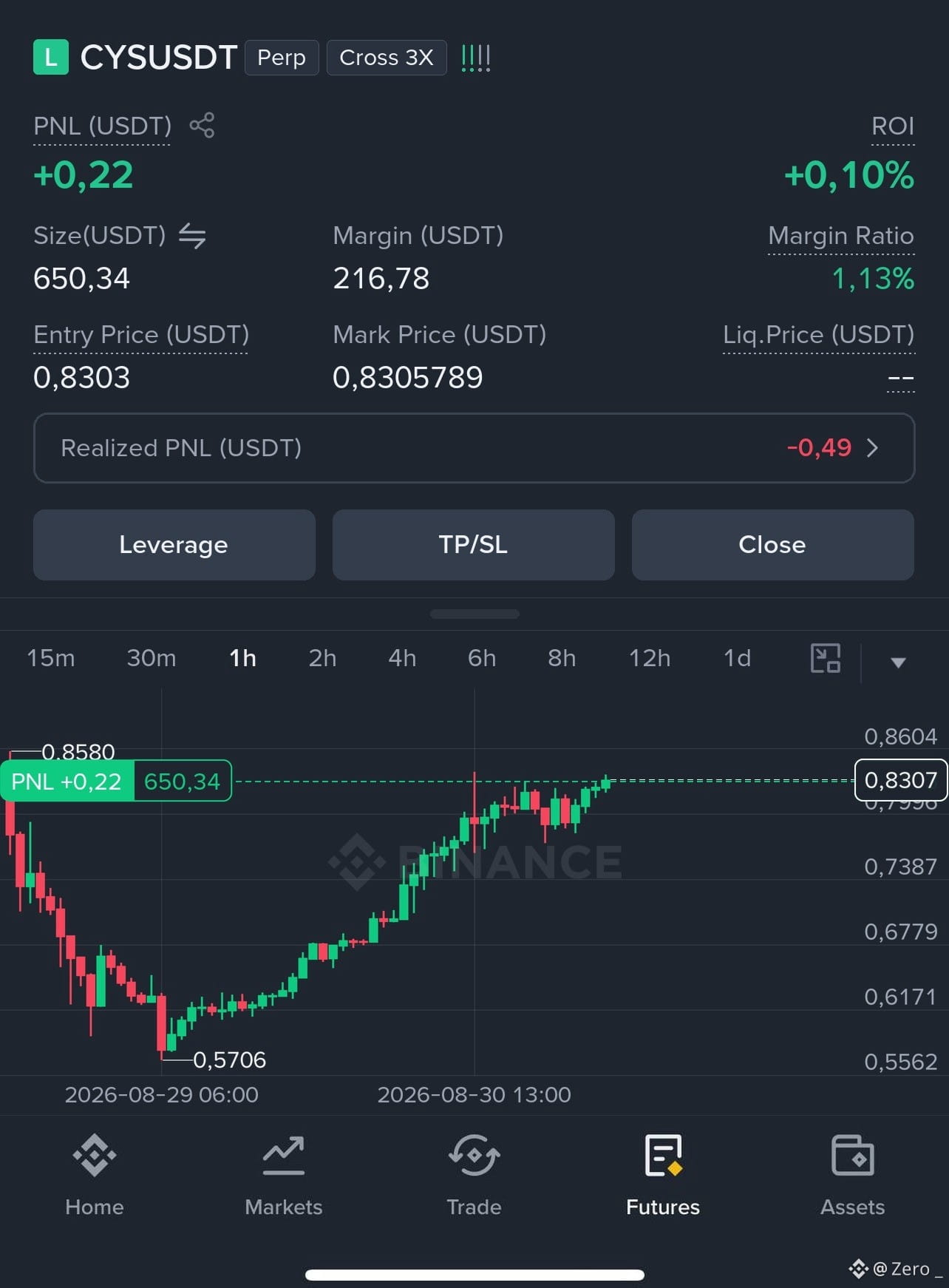The image size is (949, 1288).
Task: Switch size unit with swap arrows icon
Action: (x=192, y=236)
